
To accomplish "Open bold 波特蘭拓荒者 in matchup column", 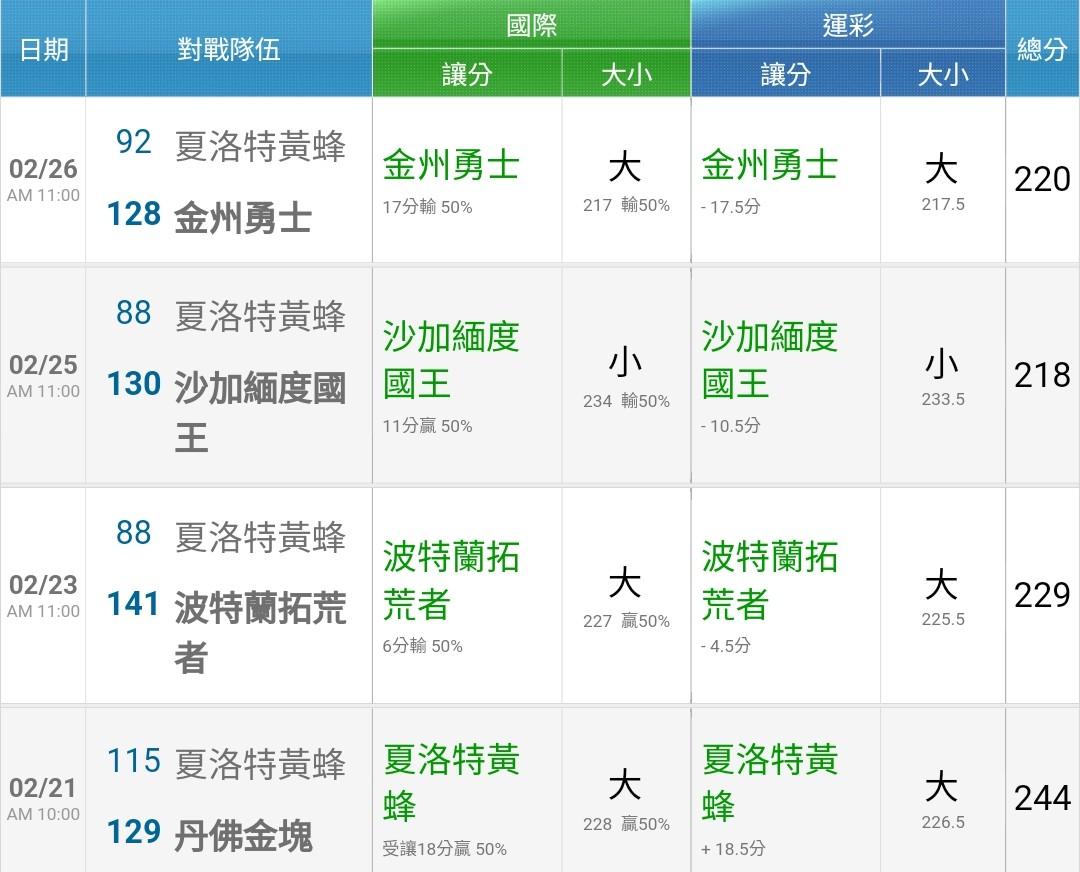I will (x=260, y=632).
